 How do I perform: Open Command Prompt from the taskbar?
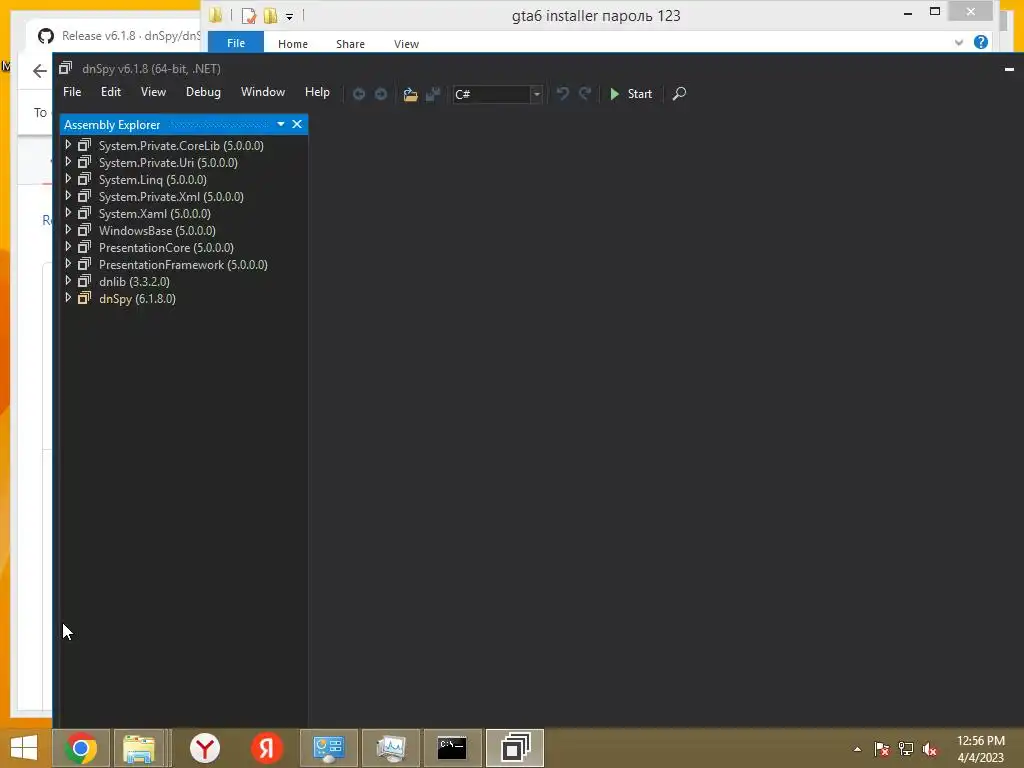click(x=452, y=748)
